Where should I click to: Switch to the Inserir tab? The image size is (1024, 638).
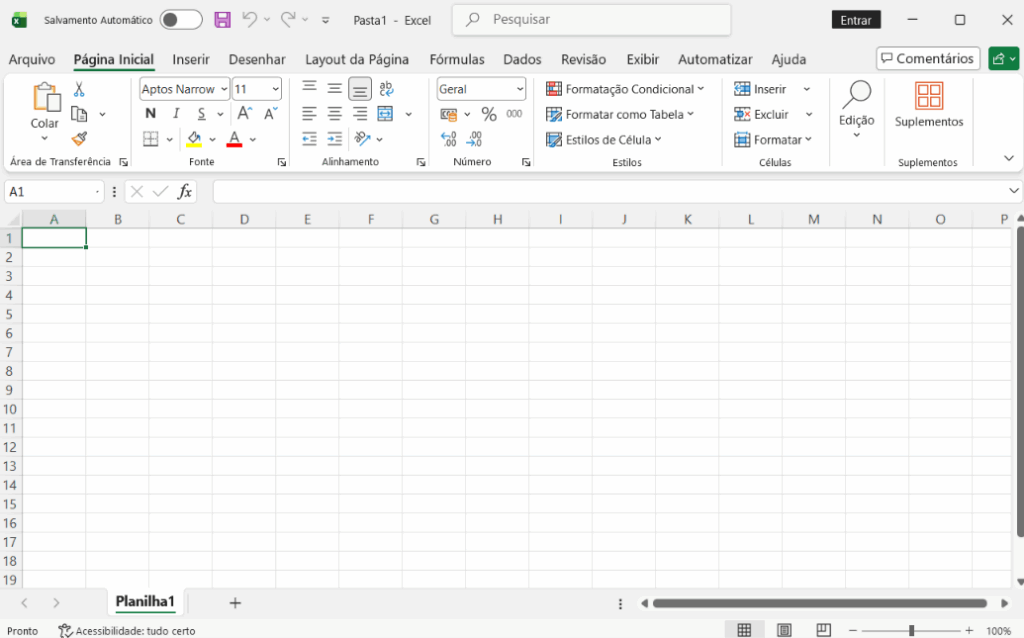[191, 59]
